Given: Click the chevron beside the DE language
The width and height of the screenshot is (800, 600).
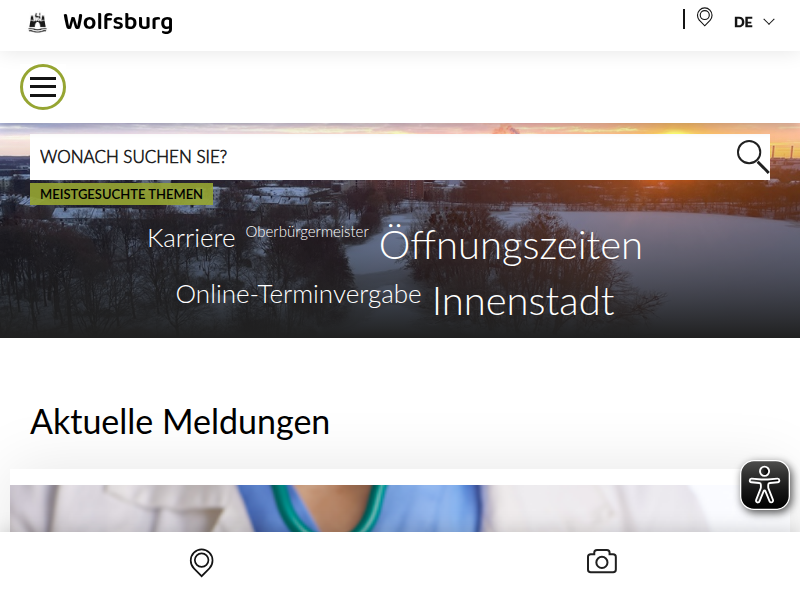Looking at the screenshot, I should coord(769,22).
